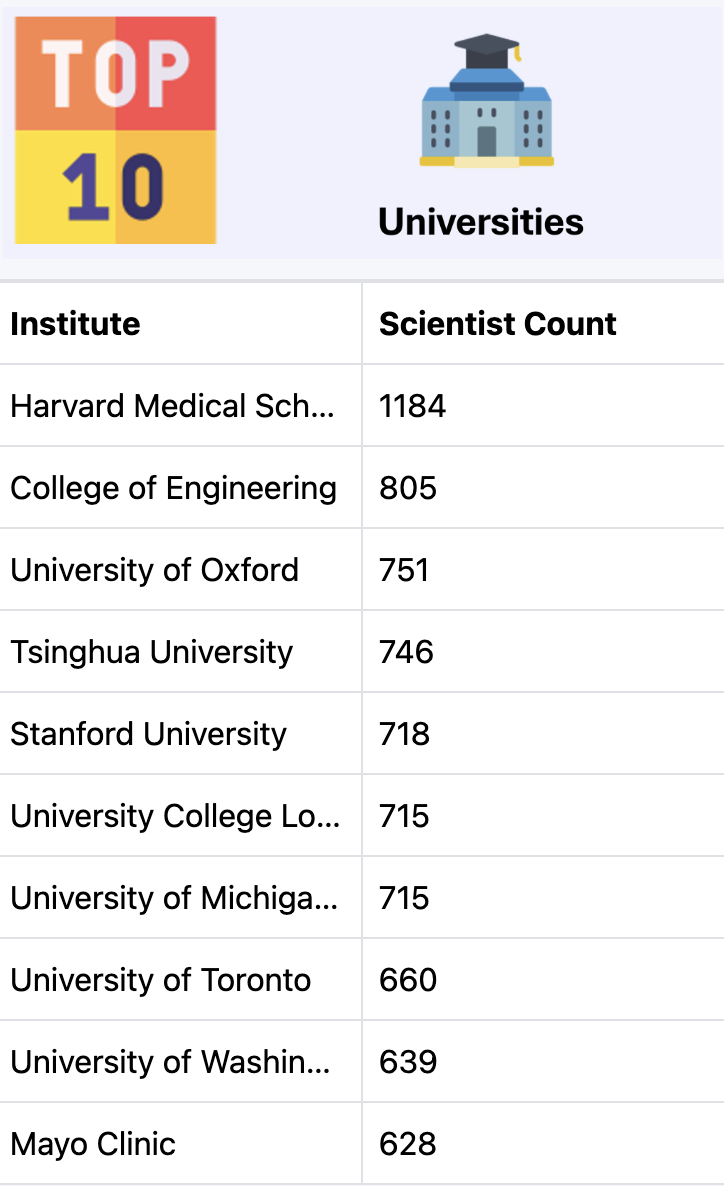Click scientist count 628 cell
The image size is (724, 1186).
click(408, 1144)
